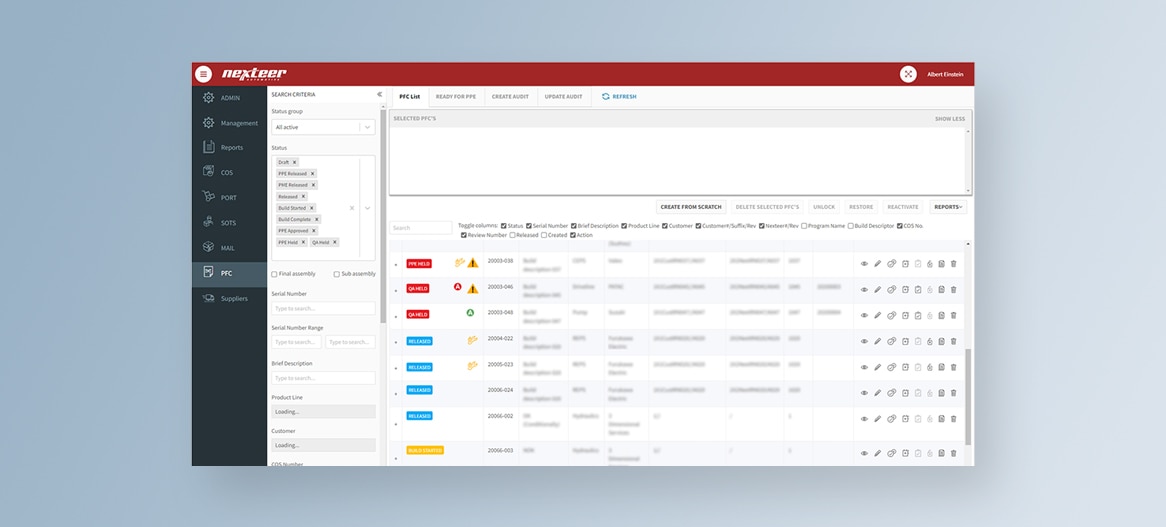Screen dimensions: 1166x527
Task: Open the Suppliers sidebar section
Action: (234, 298)
